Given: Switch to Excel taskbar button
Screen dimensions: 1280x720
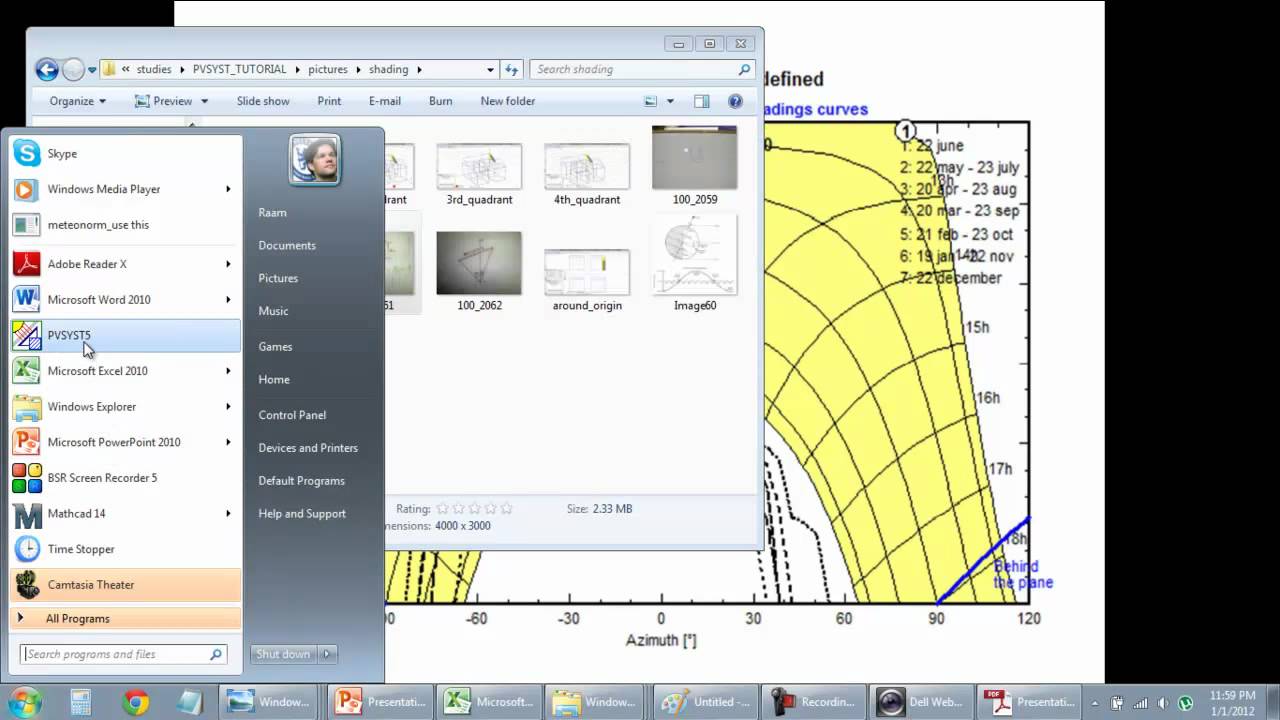Looking at the screenshot, I should (x=489, y=702).
